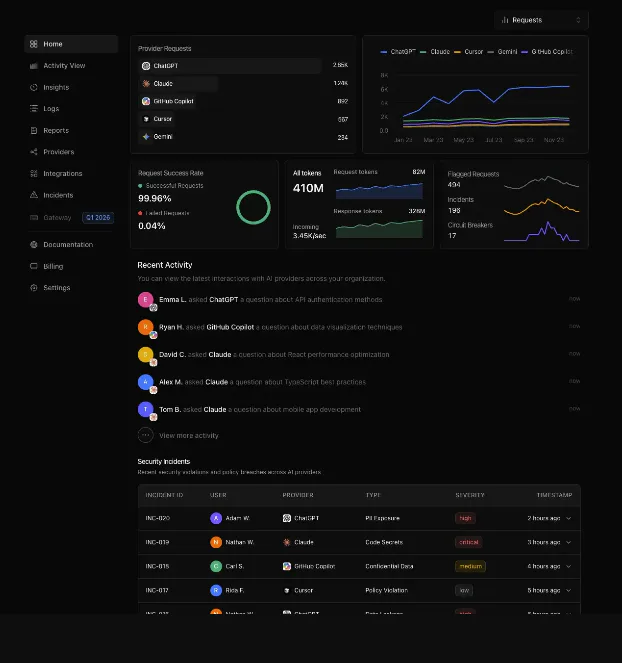Click Cursor logo in Provider Requests
The height and width of the screenshot is (663, 622).
pyautogui.click(x=146, y=119)
